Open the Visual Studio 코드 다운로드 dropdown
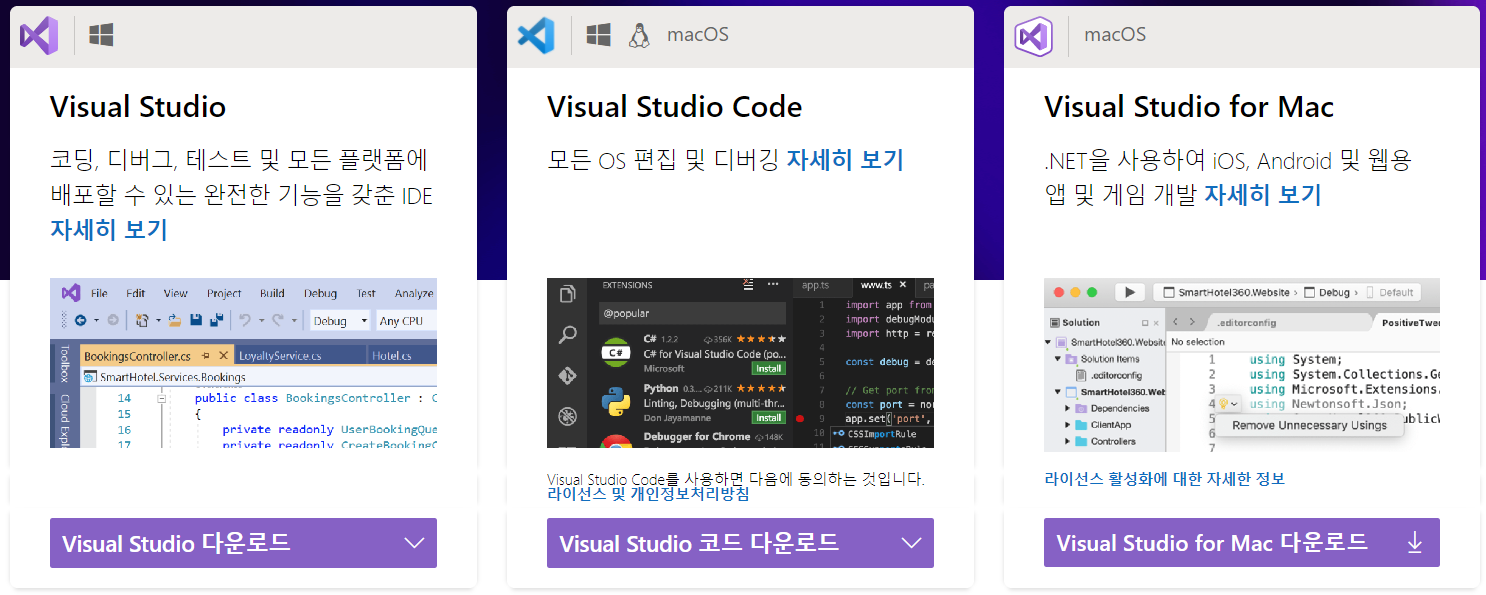1486x595 pixels. click(740, 543)
